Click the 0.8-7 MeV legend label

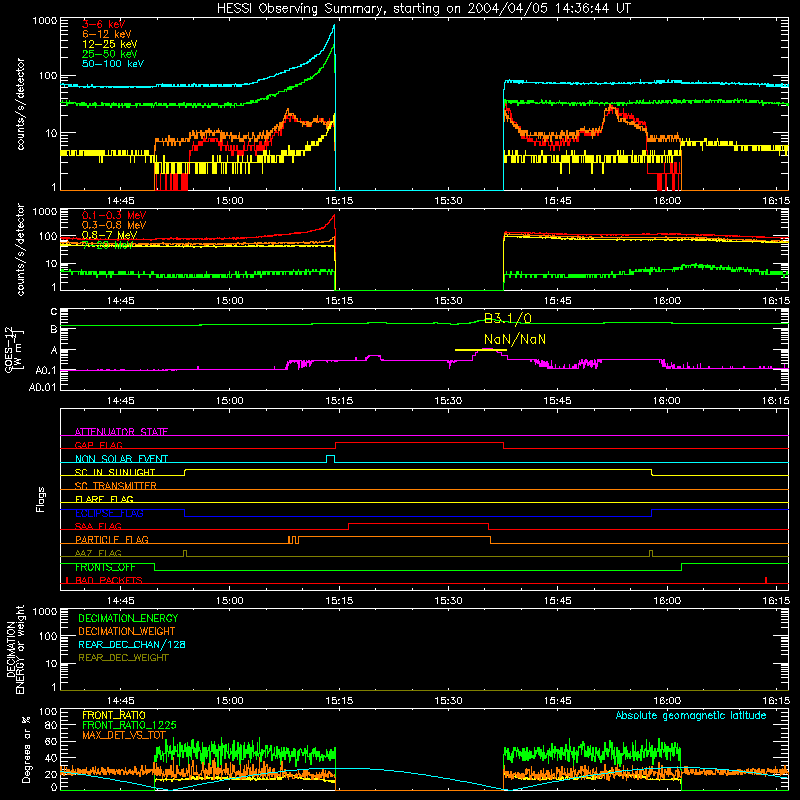click(109, 235)
